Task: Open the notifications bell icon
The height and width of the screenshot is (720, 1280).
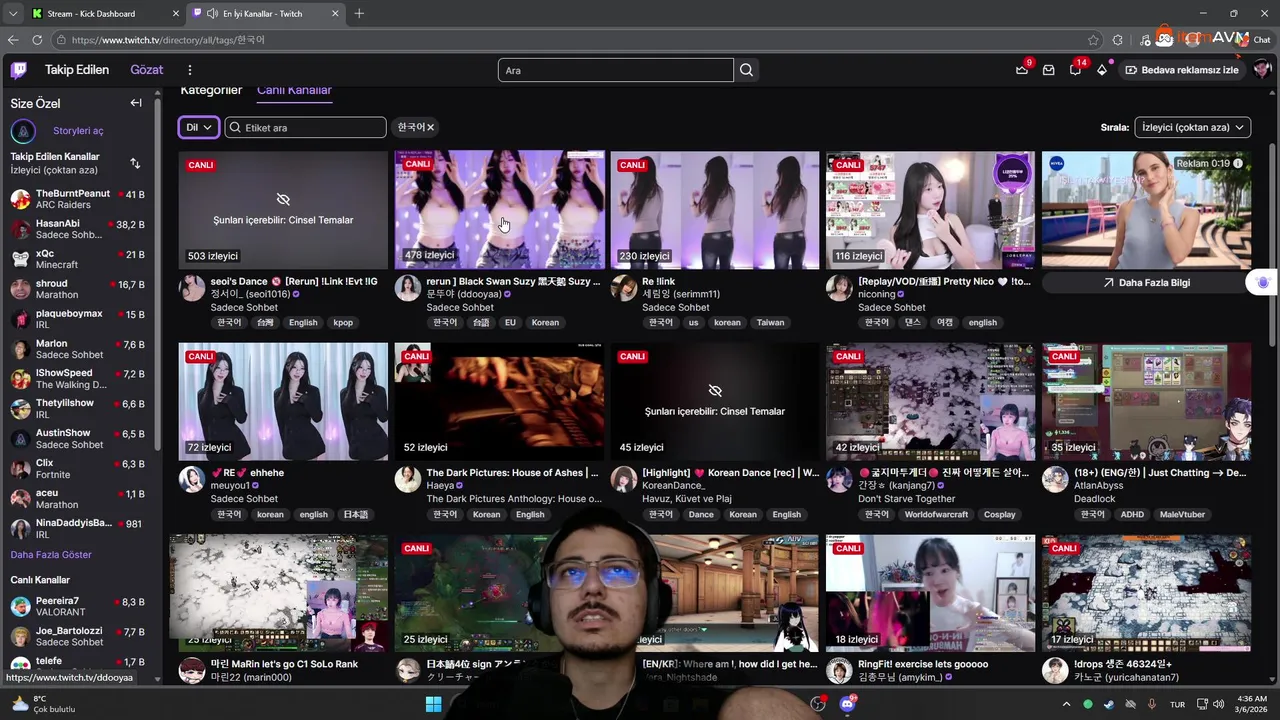Action: pyautogui.click(x=1075, y=70)
